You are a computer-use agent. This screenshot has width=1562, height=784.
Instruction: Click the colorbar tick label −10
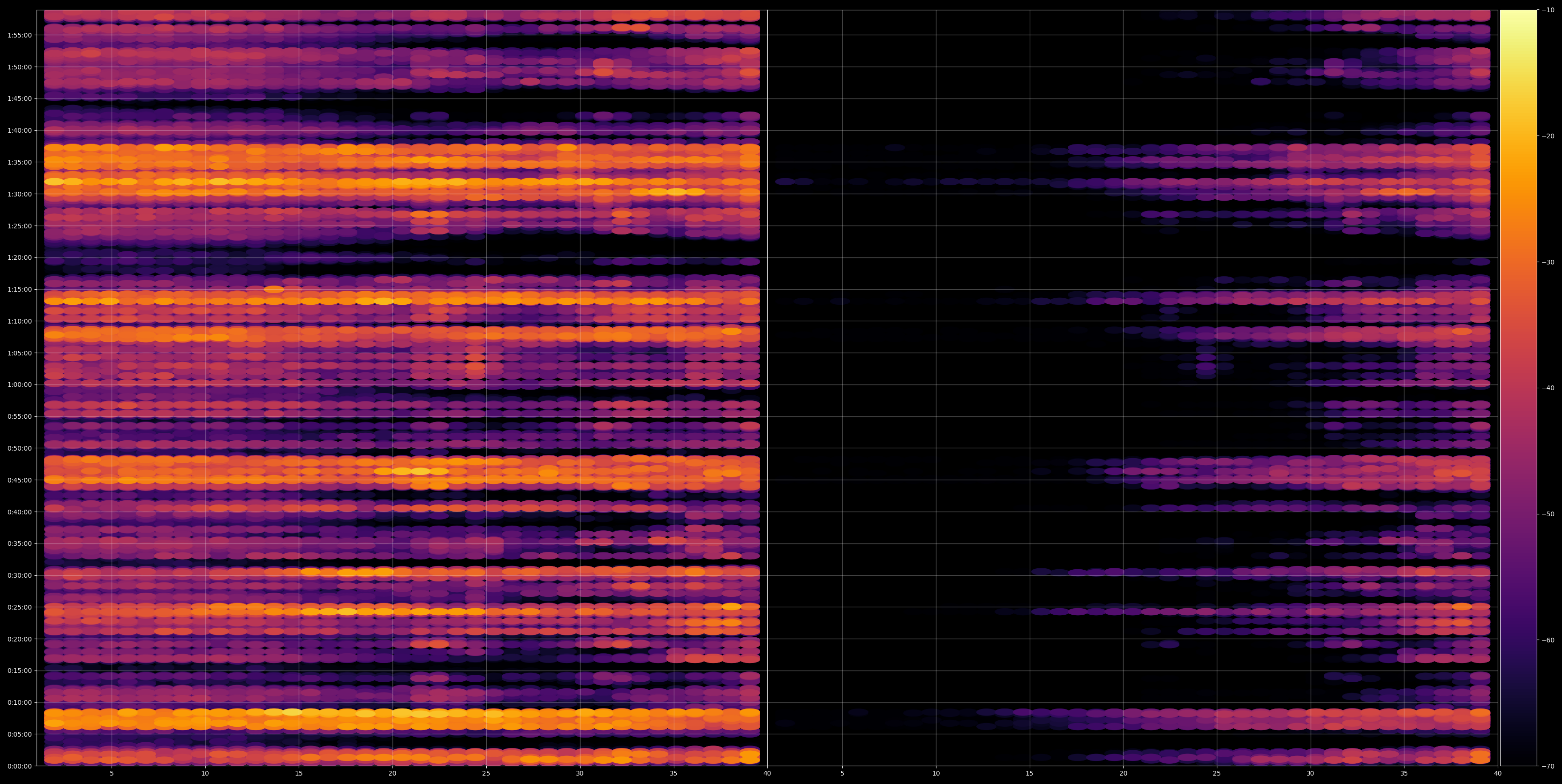[1548, 10]
